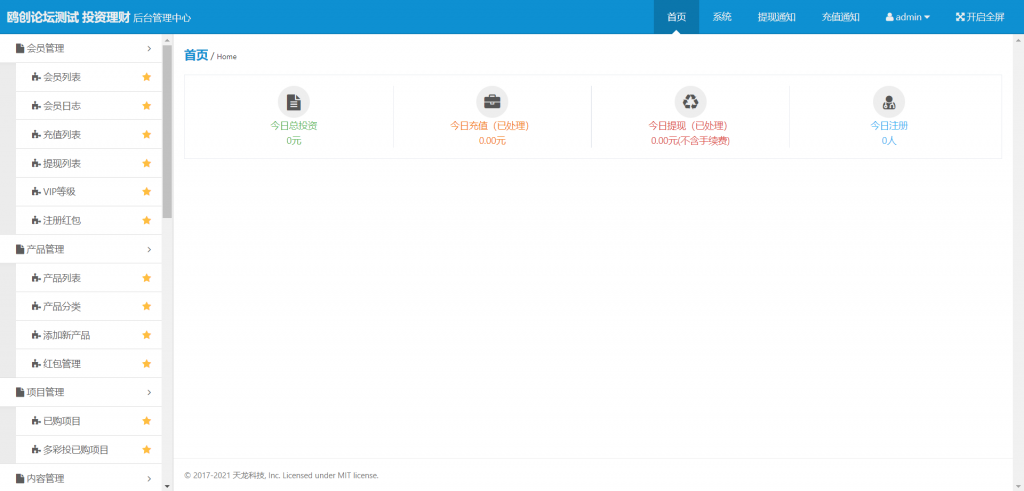Toggle the star next to 会员日志

(147, 106)
